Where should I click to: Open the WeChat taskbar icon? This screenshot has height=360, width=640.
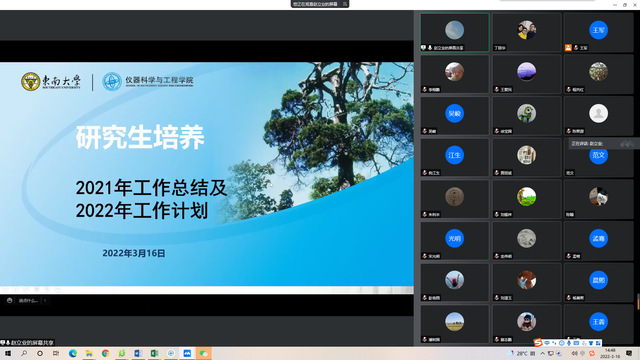click(203, 353)
